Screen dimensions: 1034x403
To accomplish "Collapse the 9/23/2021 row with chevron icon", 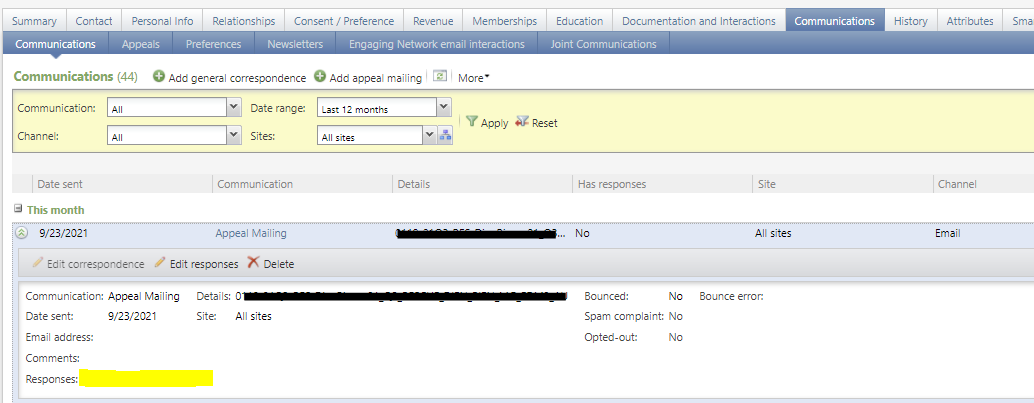I will pyautogui.click(x=22, y=232).
